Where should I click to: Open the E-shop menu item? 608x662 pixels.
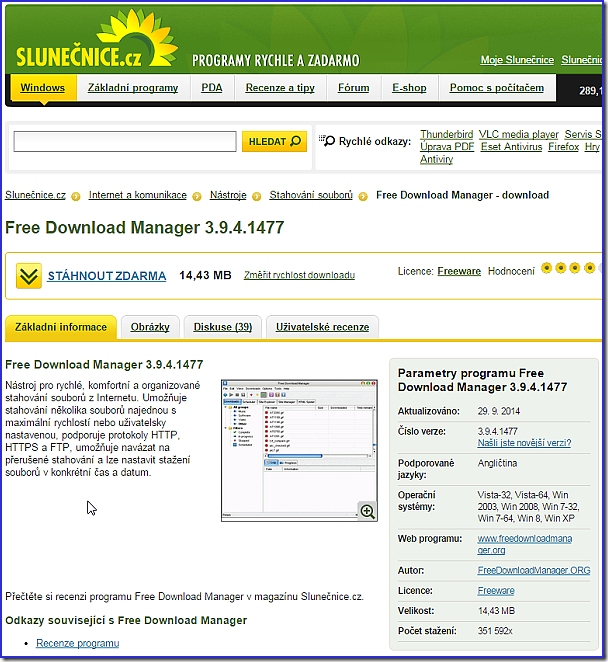pos(409,88)
